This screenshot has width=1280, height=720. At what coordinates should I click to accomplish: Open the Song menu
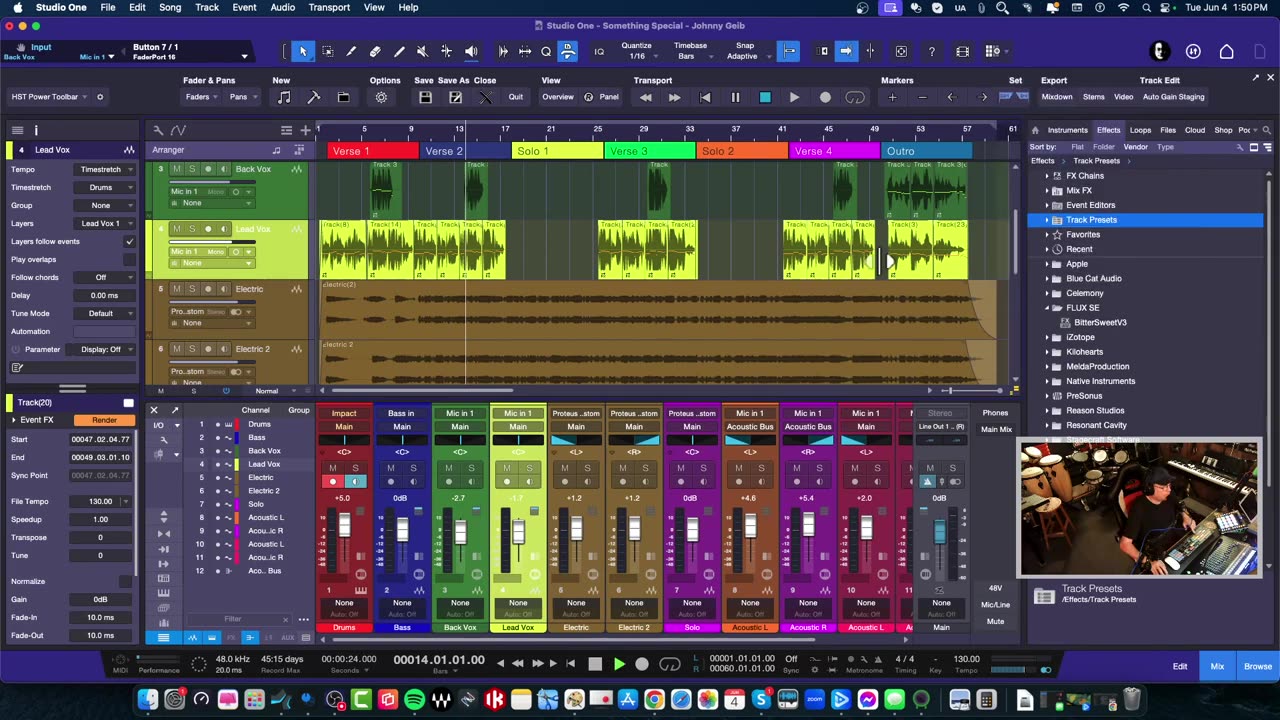(170, 7)
